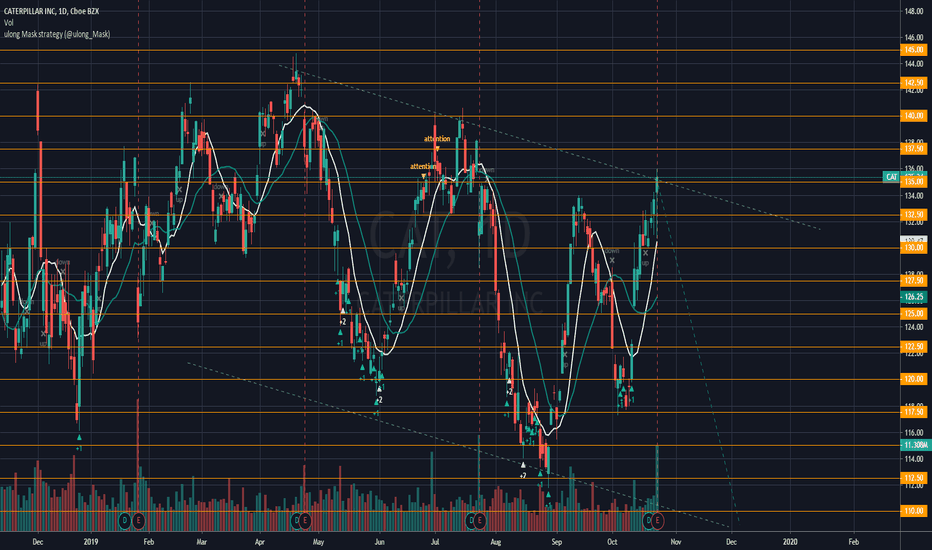Click the 142.50 orange price level label
This screenshot has width=932, height=550.
[914, 83]
